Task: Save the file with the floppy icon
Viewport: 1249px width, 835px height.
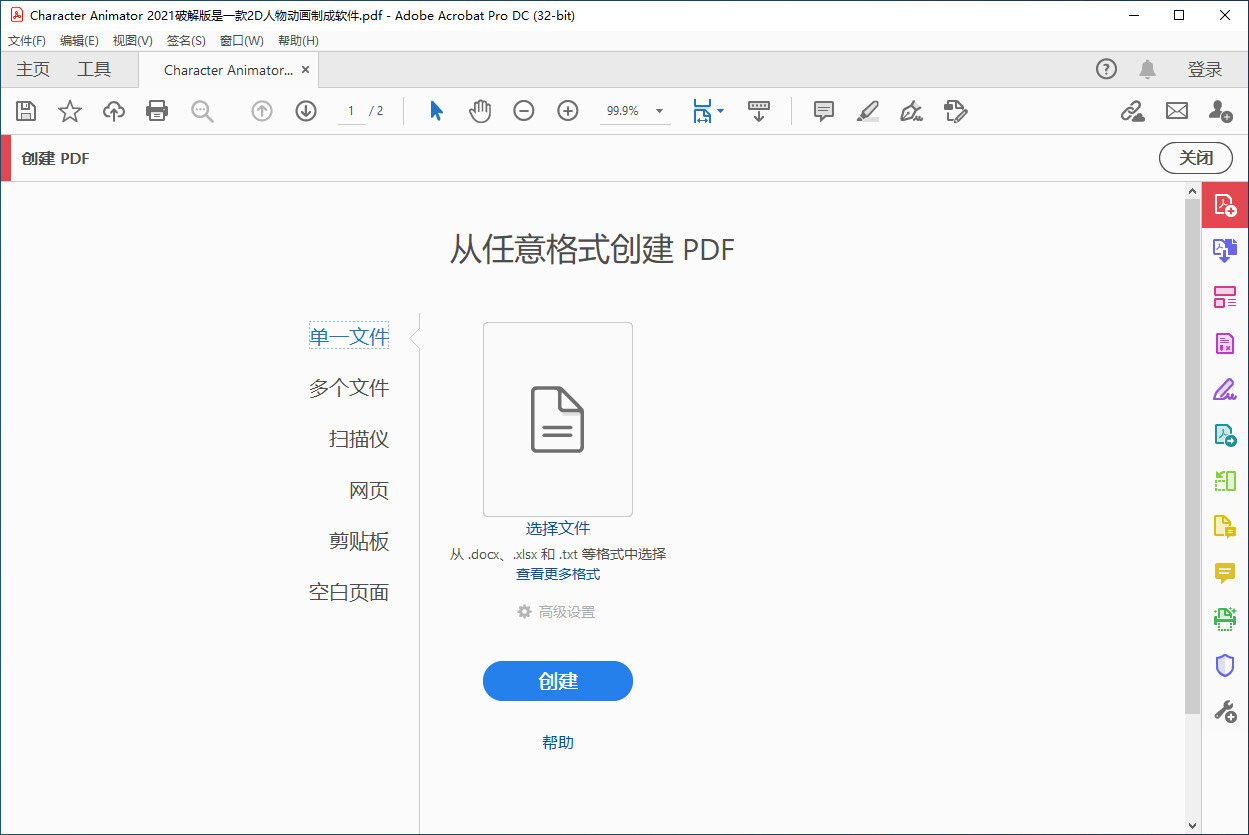Action: [26, 111]
